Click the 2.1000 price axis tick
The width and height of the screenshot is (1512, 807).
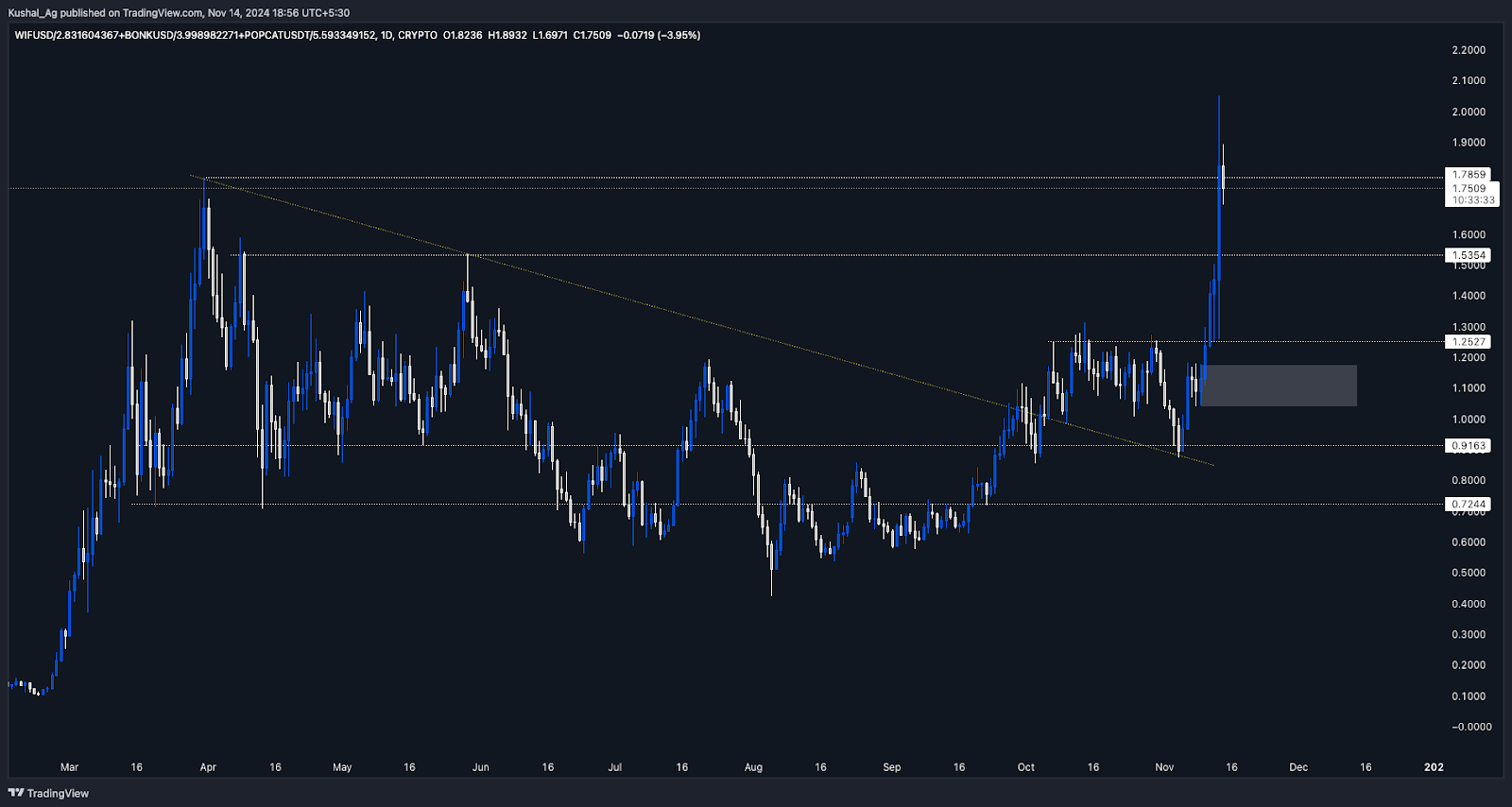point(1469,80)
